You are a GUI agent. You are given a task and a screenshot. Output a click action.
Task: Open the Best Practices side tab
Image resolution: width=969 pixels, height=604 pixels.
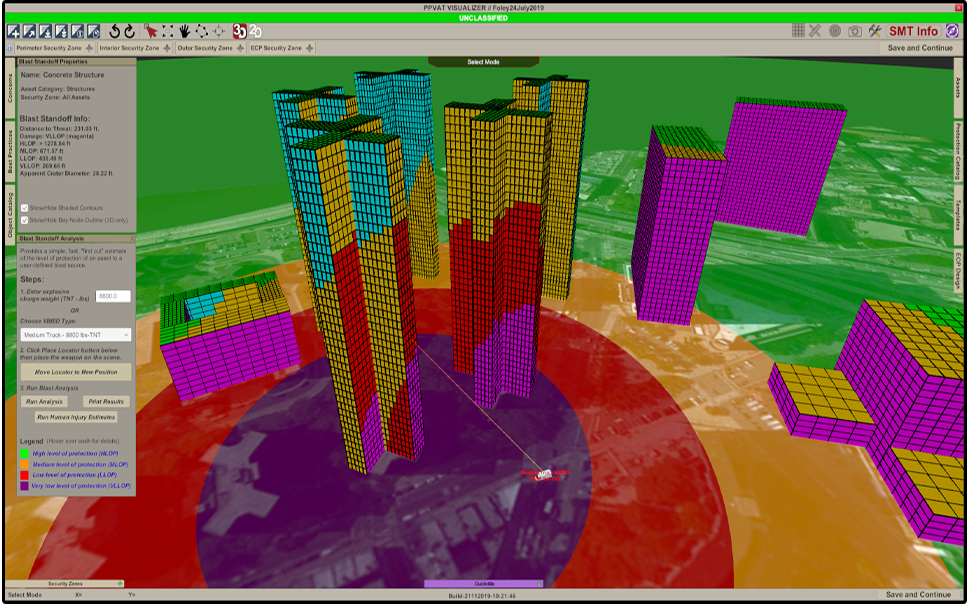10,150
